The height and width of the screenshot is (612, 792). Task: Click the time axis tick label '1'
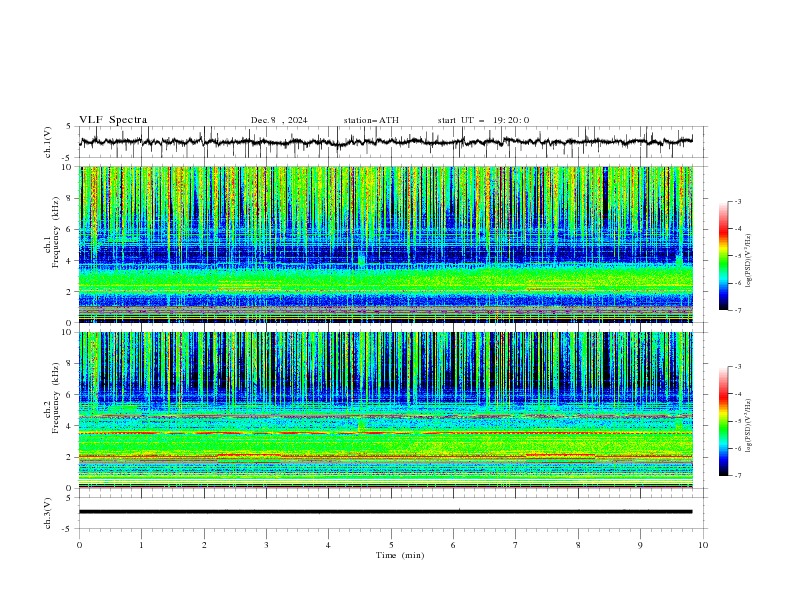coord(141,545)
